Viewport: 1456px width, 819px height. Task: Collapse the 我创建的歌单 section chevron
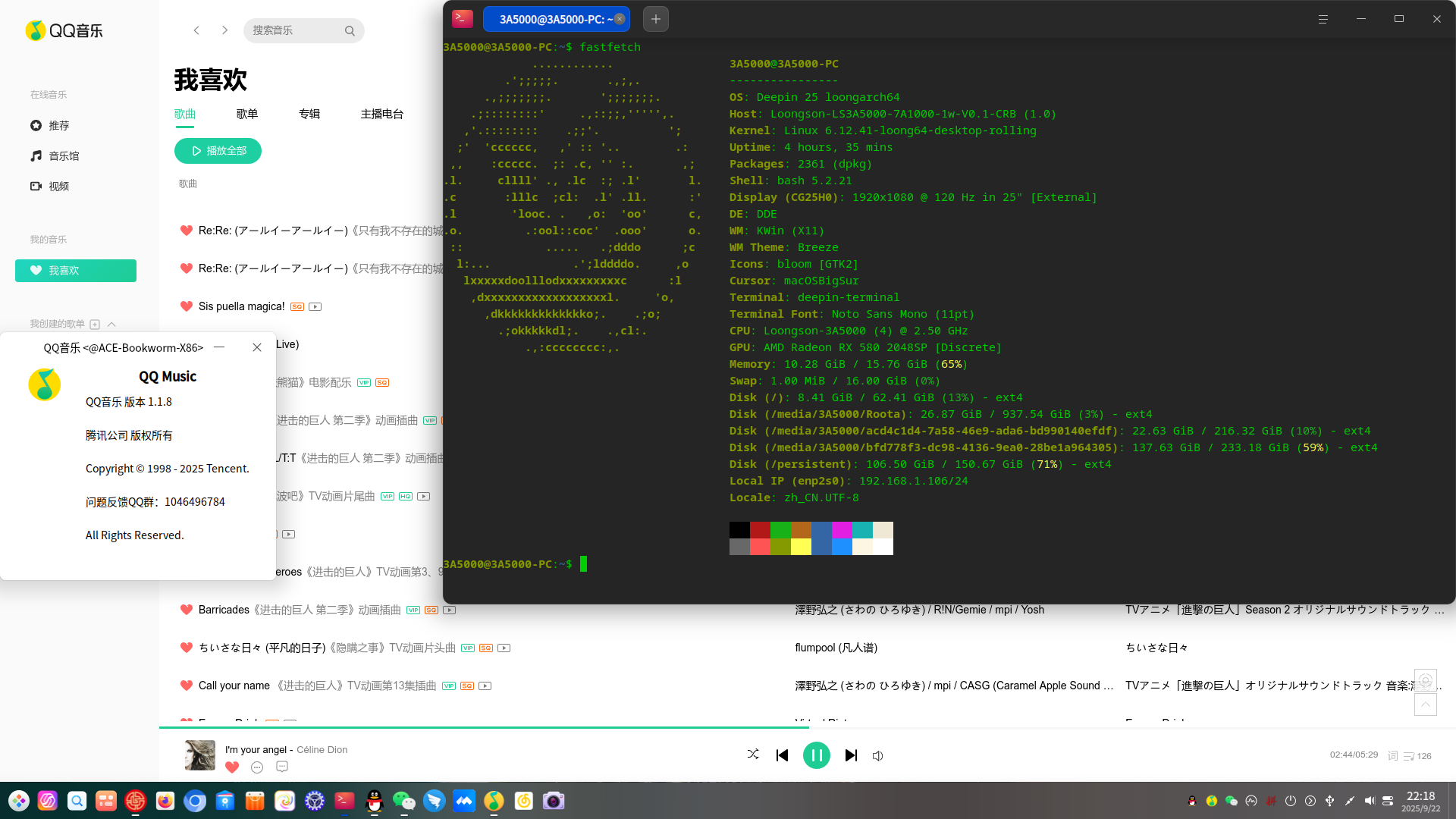point(111,325)
